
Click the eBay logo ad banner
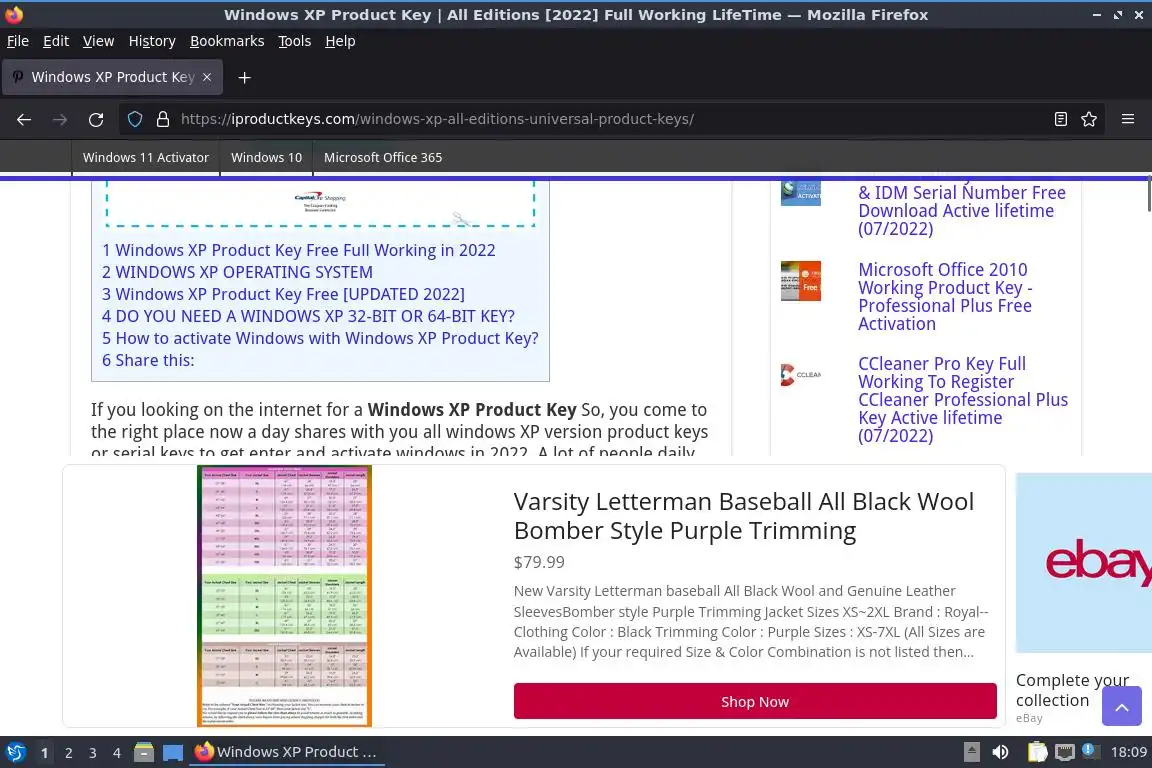(x=1084, y=563)
